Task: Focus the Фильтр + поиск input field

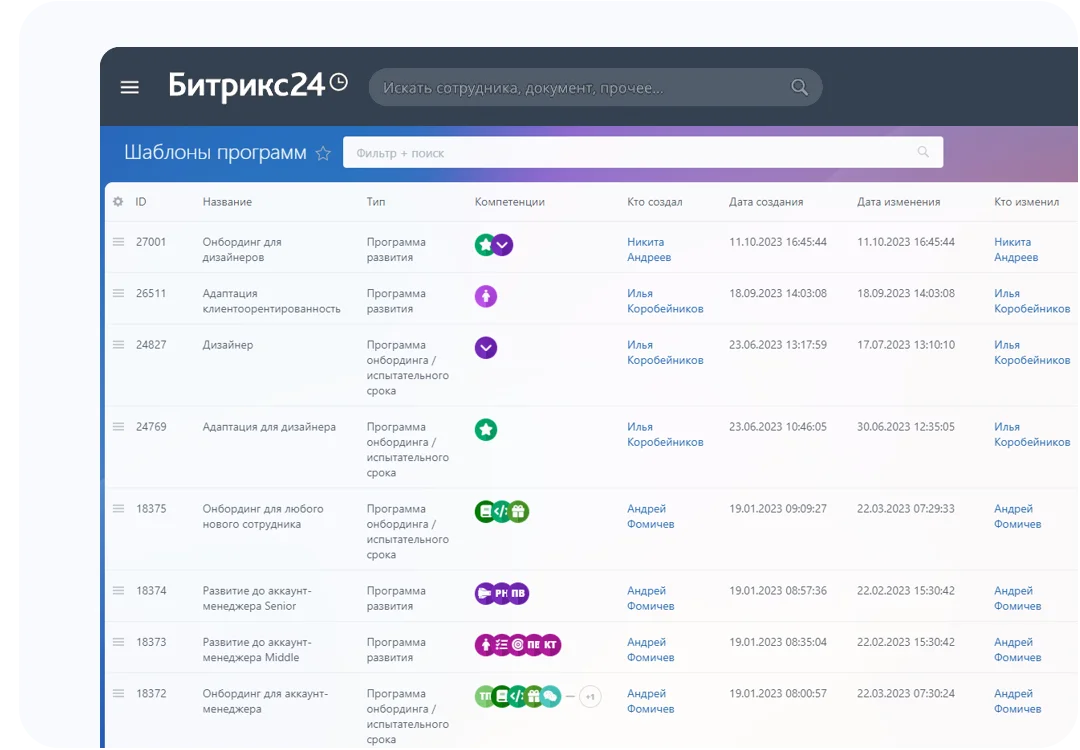Action: pos(630,153)
